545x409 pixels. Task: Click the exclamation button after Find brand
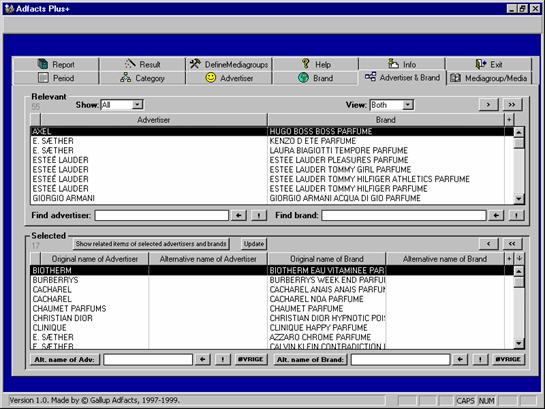point(516,215)
